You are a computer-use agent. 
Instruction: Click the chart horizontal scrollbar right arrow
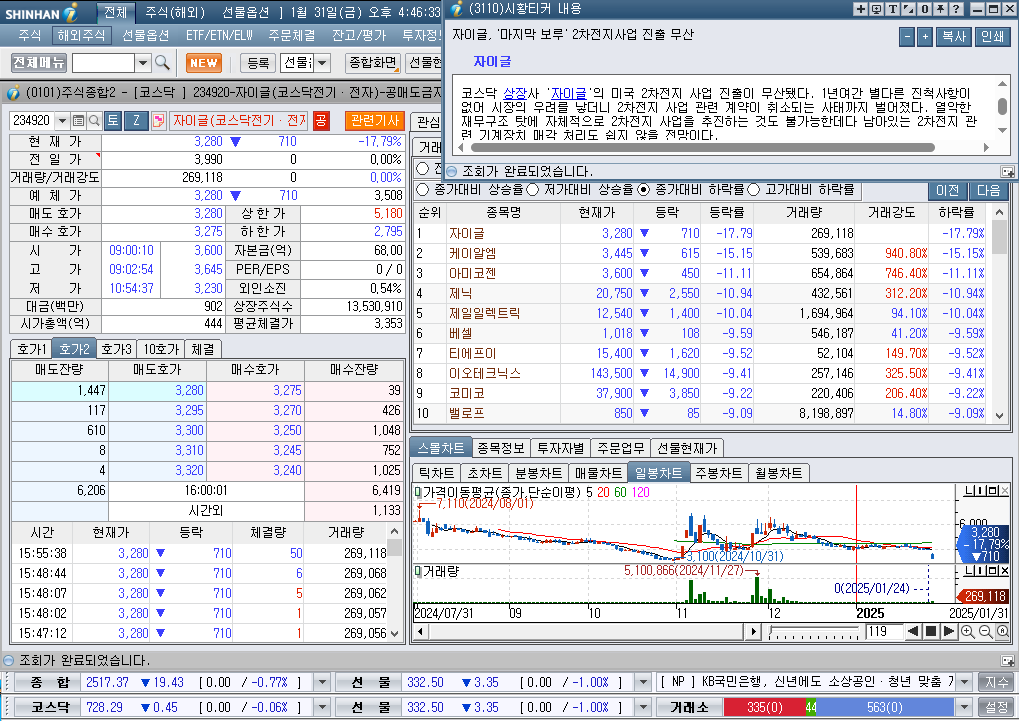click(x=753, y=631)
